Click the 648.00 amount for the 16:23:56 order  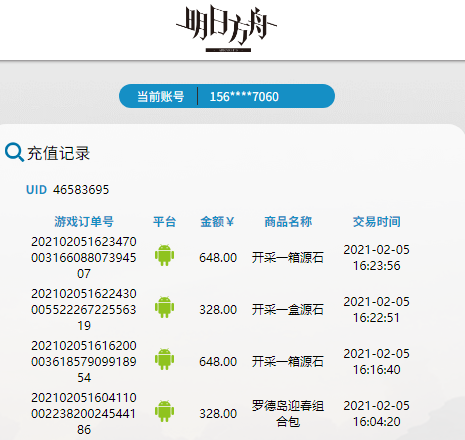click(x=218, y=257)
